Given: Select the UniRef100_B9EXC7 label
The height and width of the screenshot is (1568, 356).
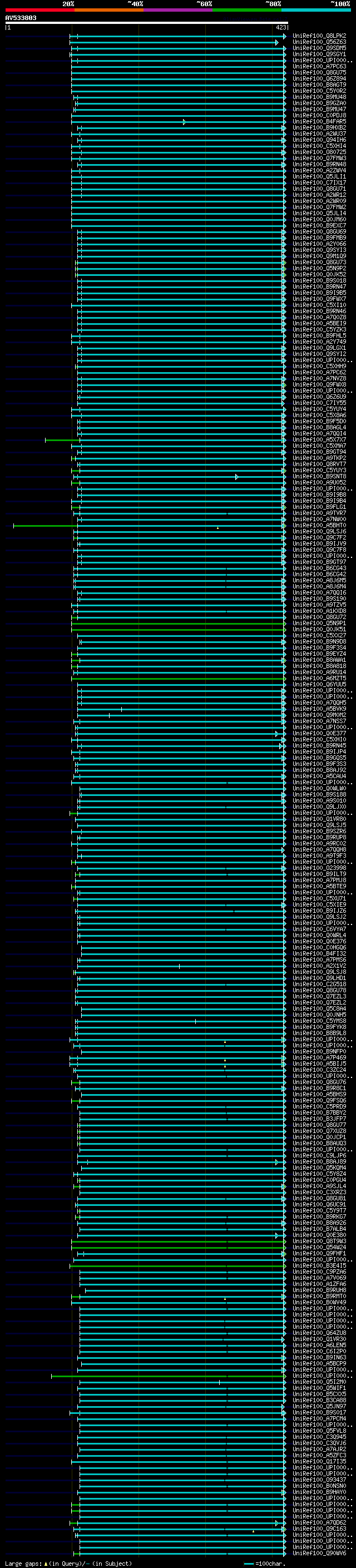Looking at the screenshot, I should (x=319, y=226).
